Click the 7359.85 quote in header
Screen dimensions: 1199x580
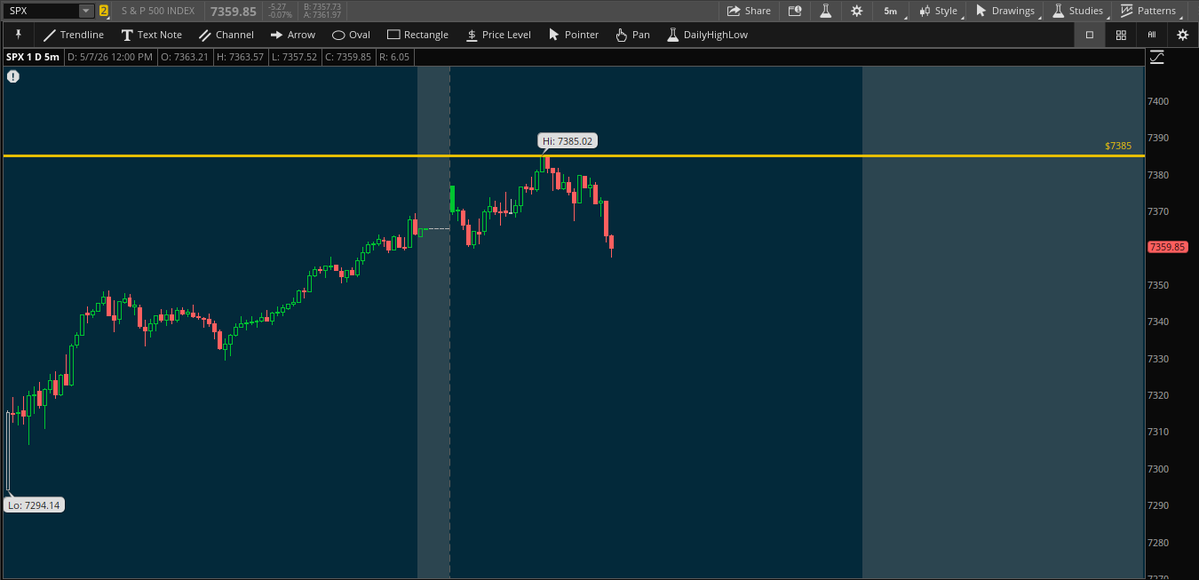233,11
